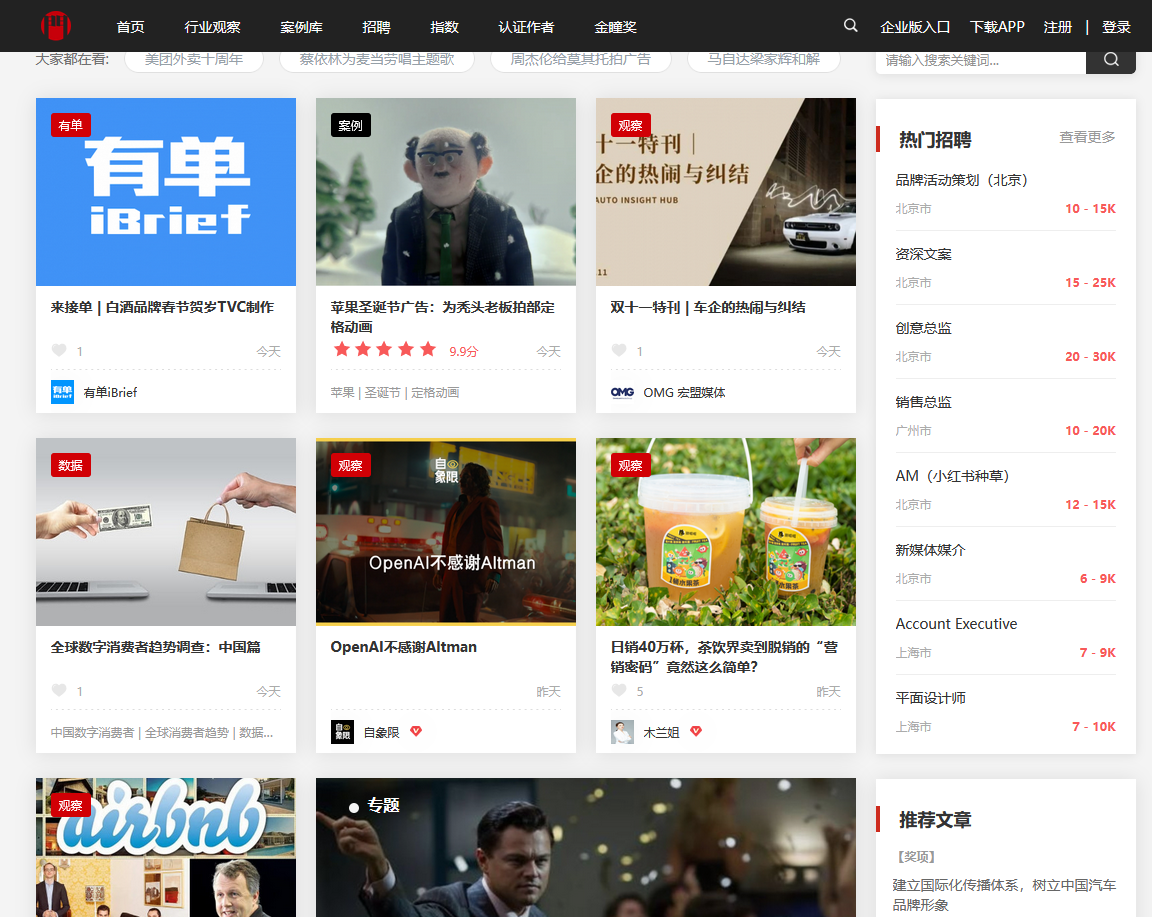Like the 双十一特刊 article via its heart icon
The width and height of the screenshot is (1152, 917).
click(619, 350)
